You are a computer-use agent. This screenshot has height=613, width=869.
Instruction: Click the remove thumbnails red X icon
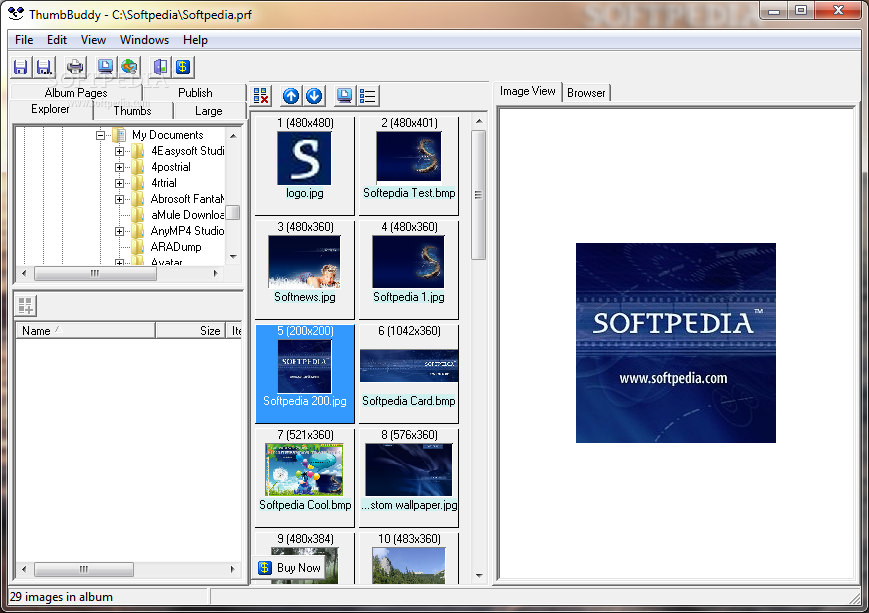[261, 96]
